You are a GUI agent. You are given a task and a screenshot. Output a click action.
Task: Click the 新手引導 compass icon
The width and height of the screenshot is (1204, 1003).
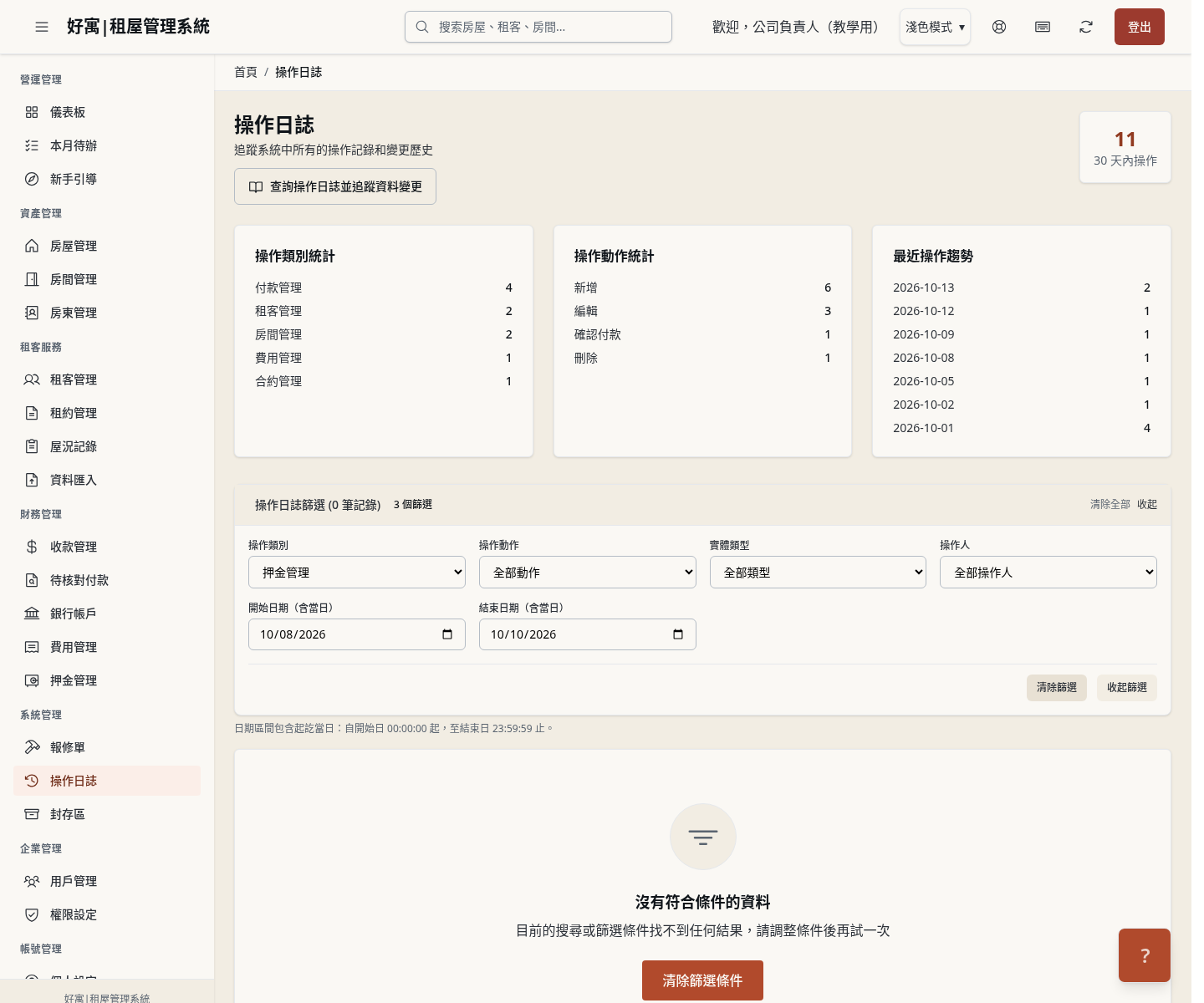tap(32, 179)
